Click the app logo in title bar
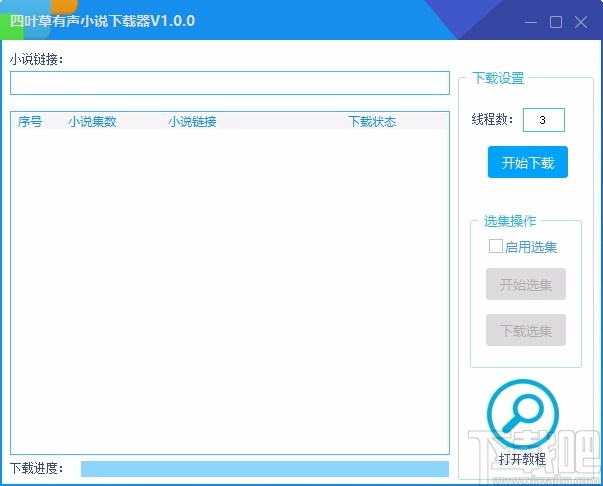 pos(38,19)
